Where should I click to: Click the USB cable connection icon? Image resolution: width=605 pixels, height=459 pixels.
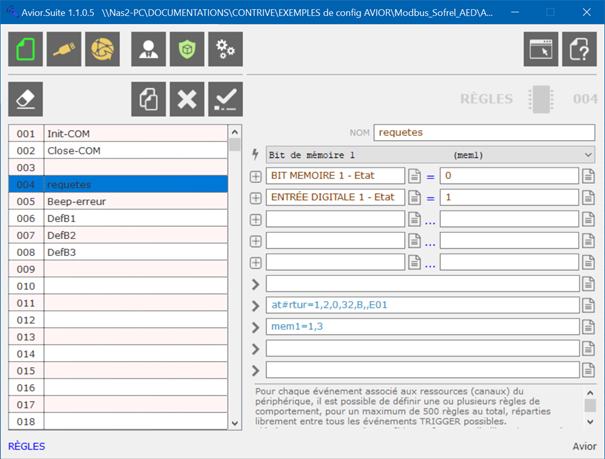(65, 49)
